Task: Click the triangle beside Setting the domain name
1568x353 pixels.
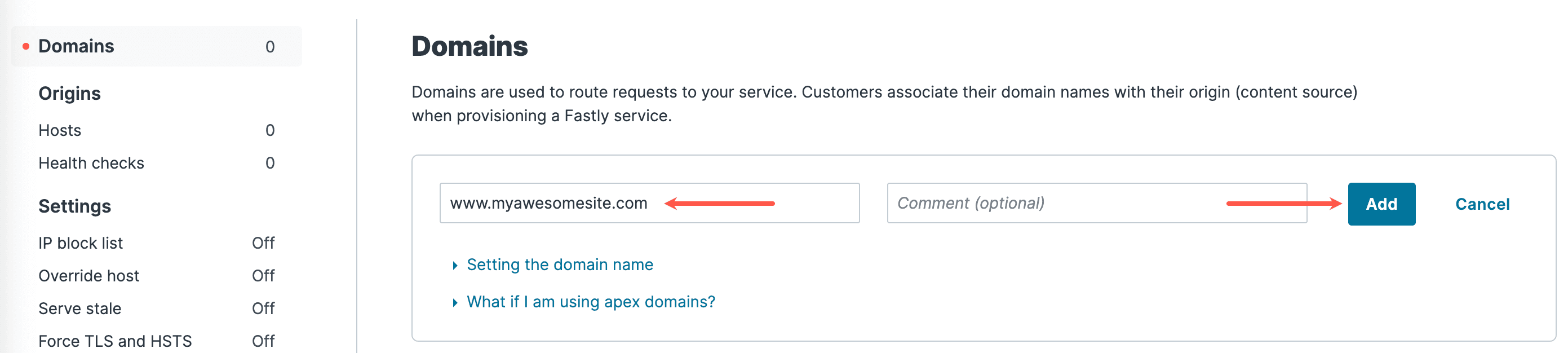Action: click(x=455, y=266)
